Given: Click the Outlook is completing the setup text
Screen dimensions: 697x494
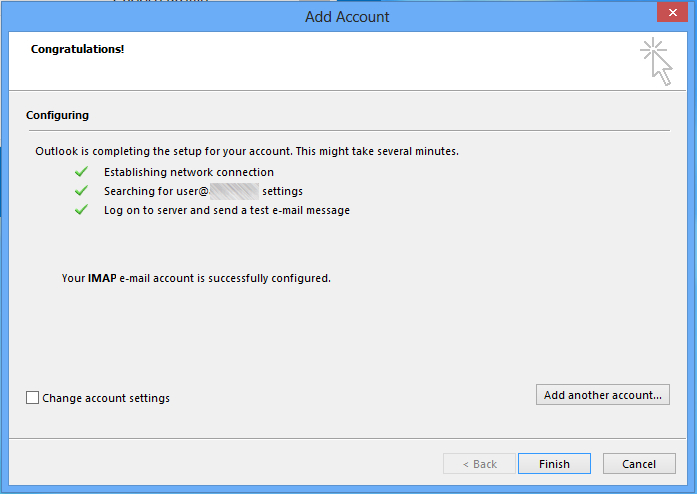Looking at the screenshot, I should pyautogui.click(x=247, y=151).
